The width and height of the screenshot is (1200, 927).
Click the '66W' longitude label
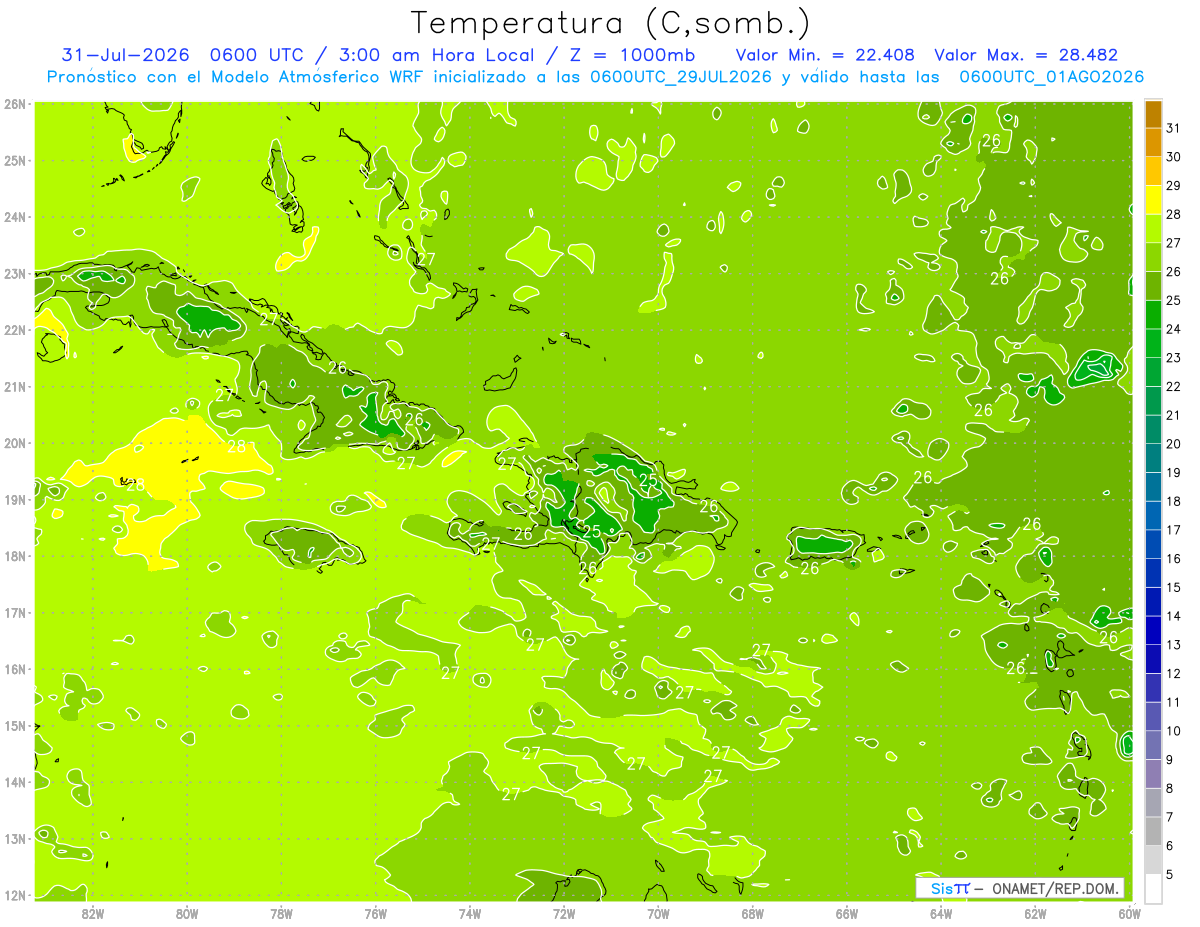point(847,914)
